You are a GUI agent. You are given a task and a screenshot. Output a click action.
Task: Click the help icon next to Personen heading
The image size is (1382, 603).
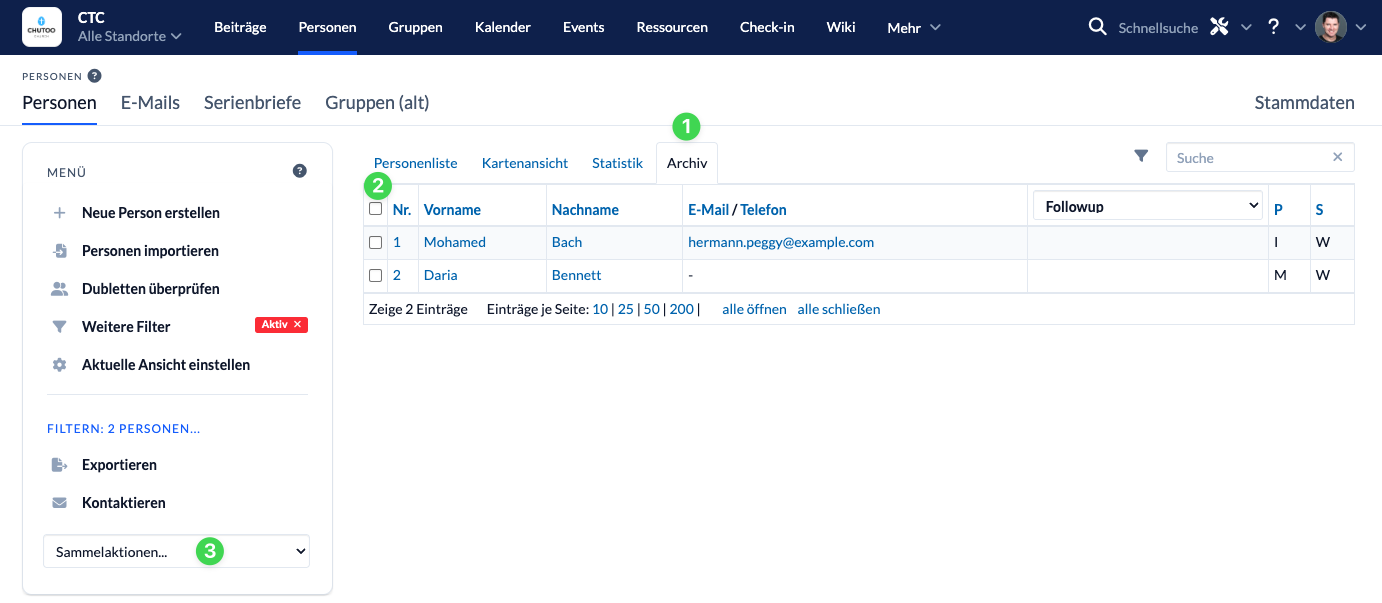click(x=94, y=75)
